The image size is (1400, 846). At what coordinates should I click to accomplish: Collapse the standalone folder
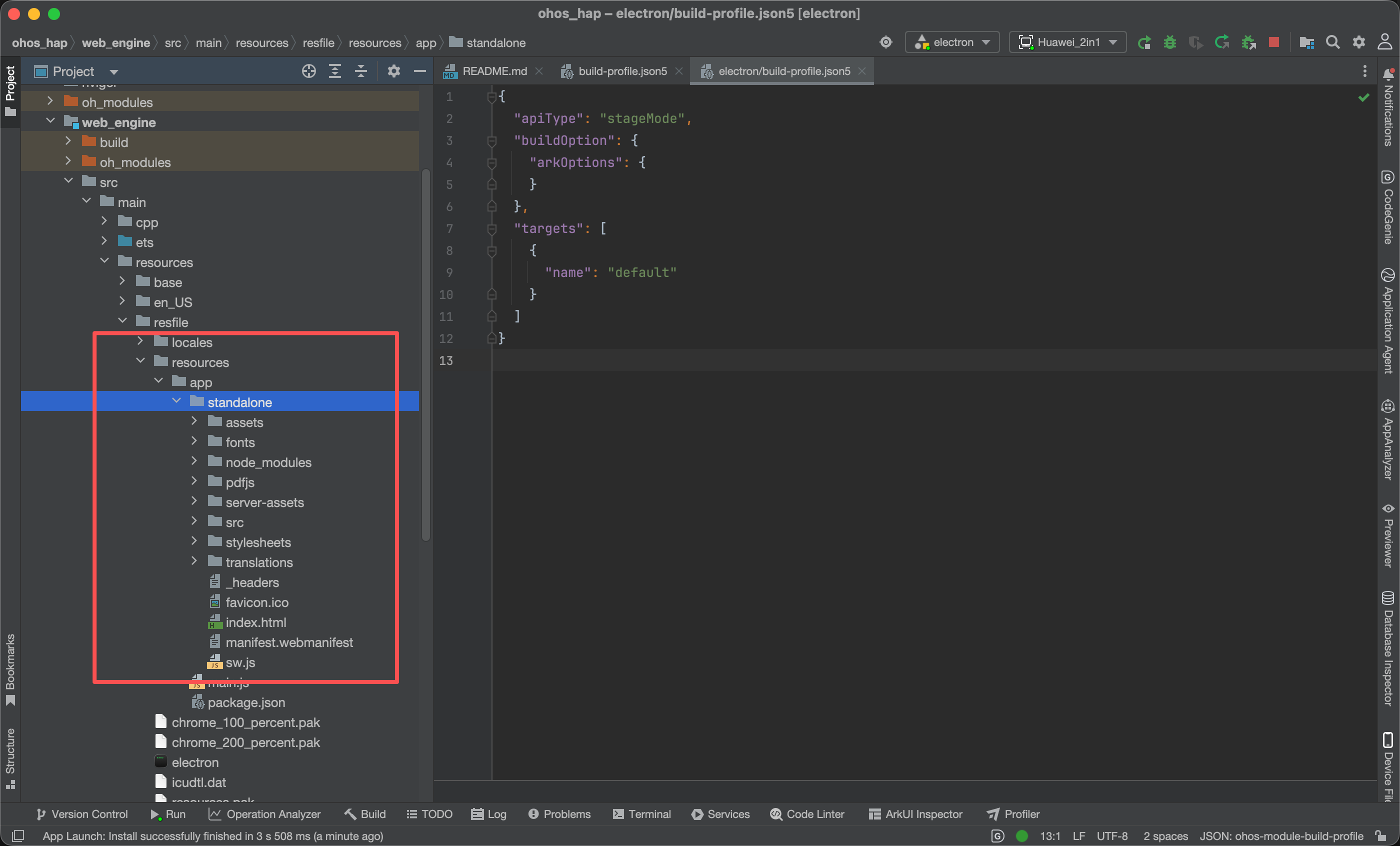coord(176,401)
